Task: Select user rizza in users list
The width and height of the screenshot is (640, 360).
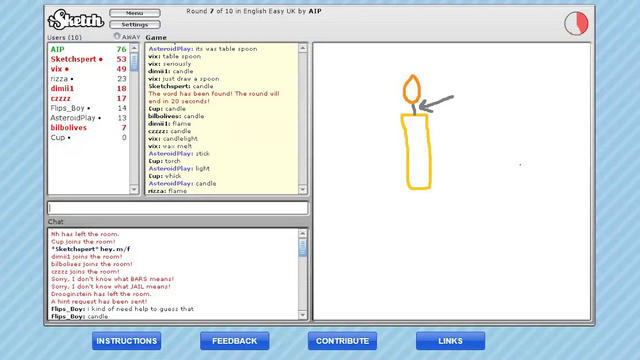Action: click(x=88, y=79)
